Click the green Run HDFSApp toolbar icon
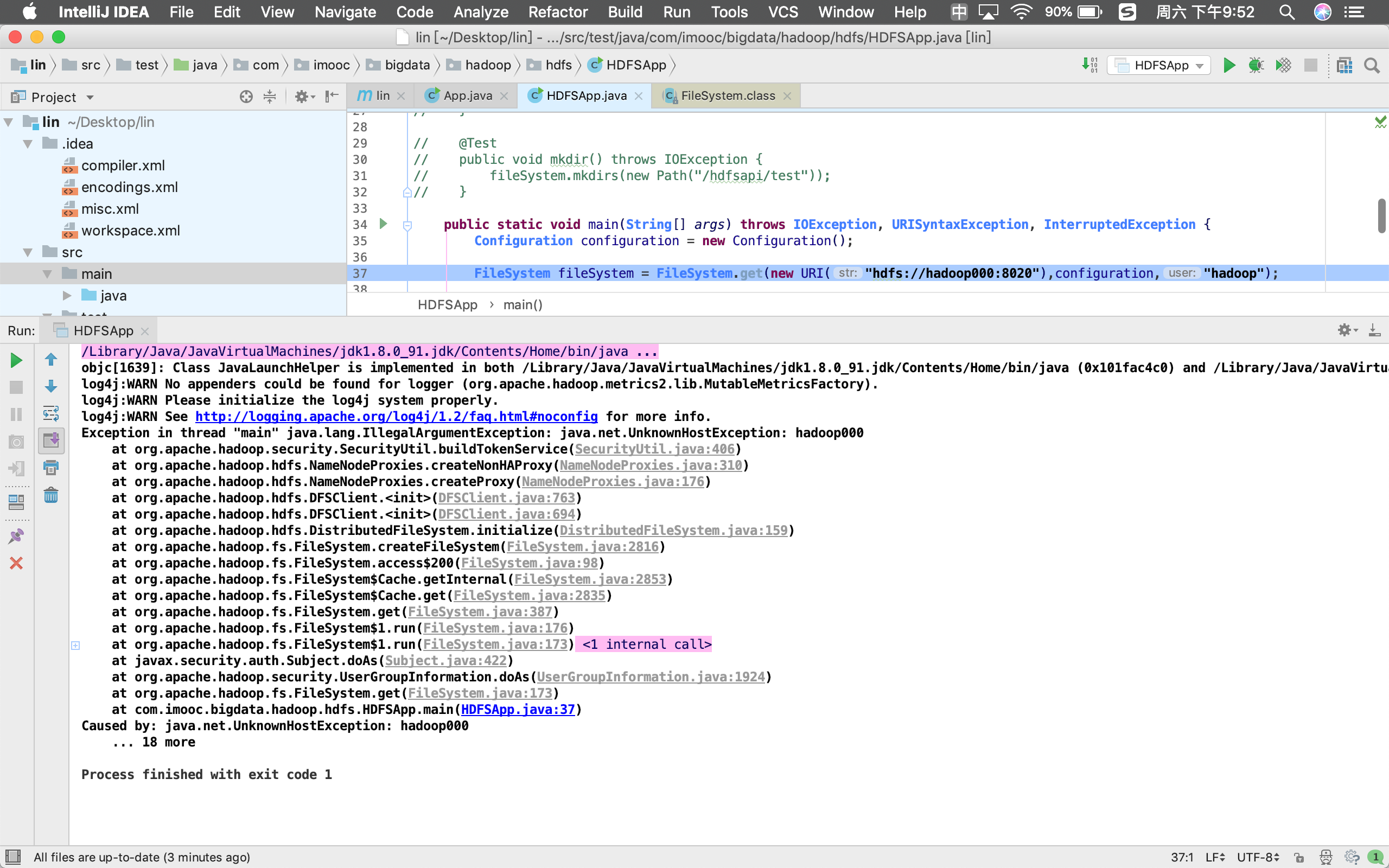This screenshot has width=1389, height=868. tap(1229, 66)
